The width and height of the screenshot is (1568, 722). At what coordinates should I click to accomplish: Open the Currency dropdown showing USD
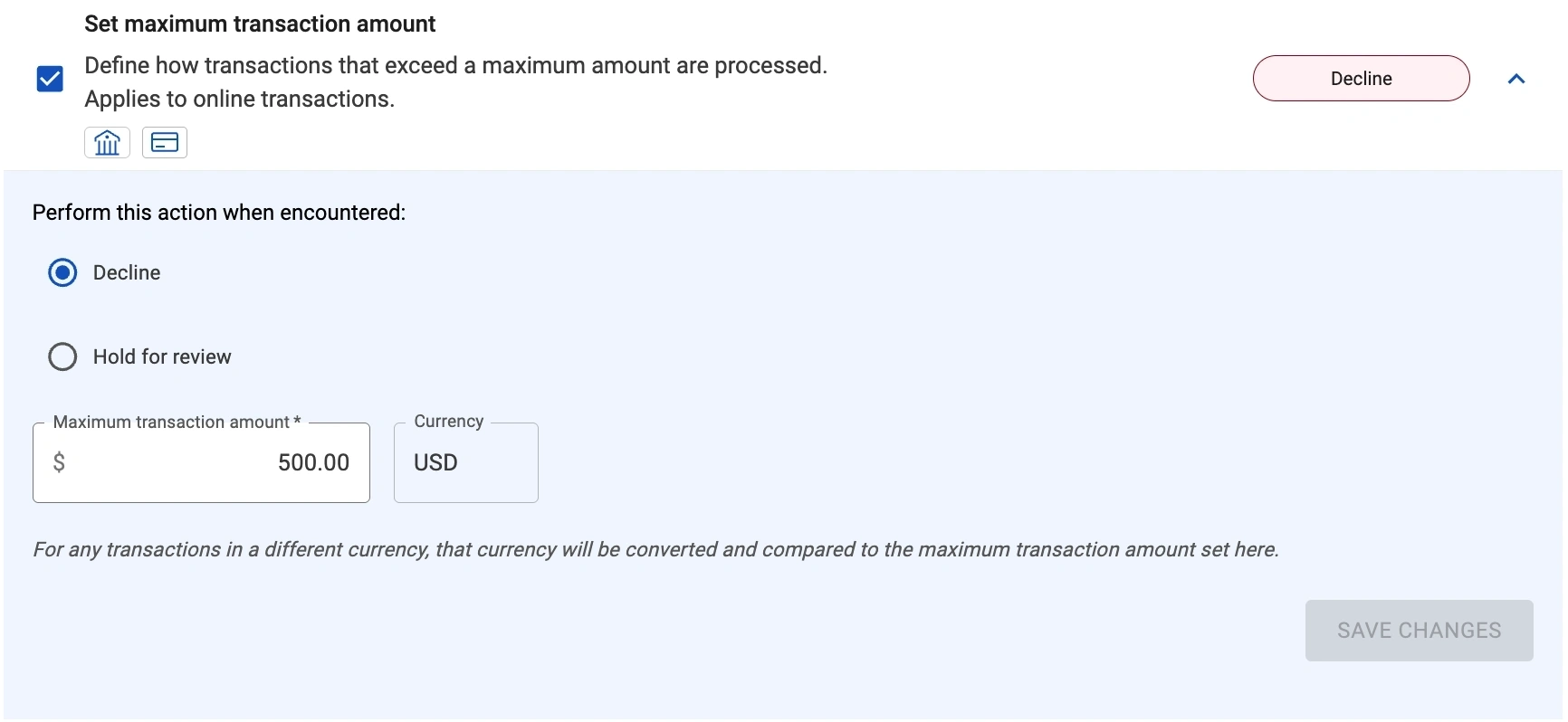(x=465, y=463)
